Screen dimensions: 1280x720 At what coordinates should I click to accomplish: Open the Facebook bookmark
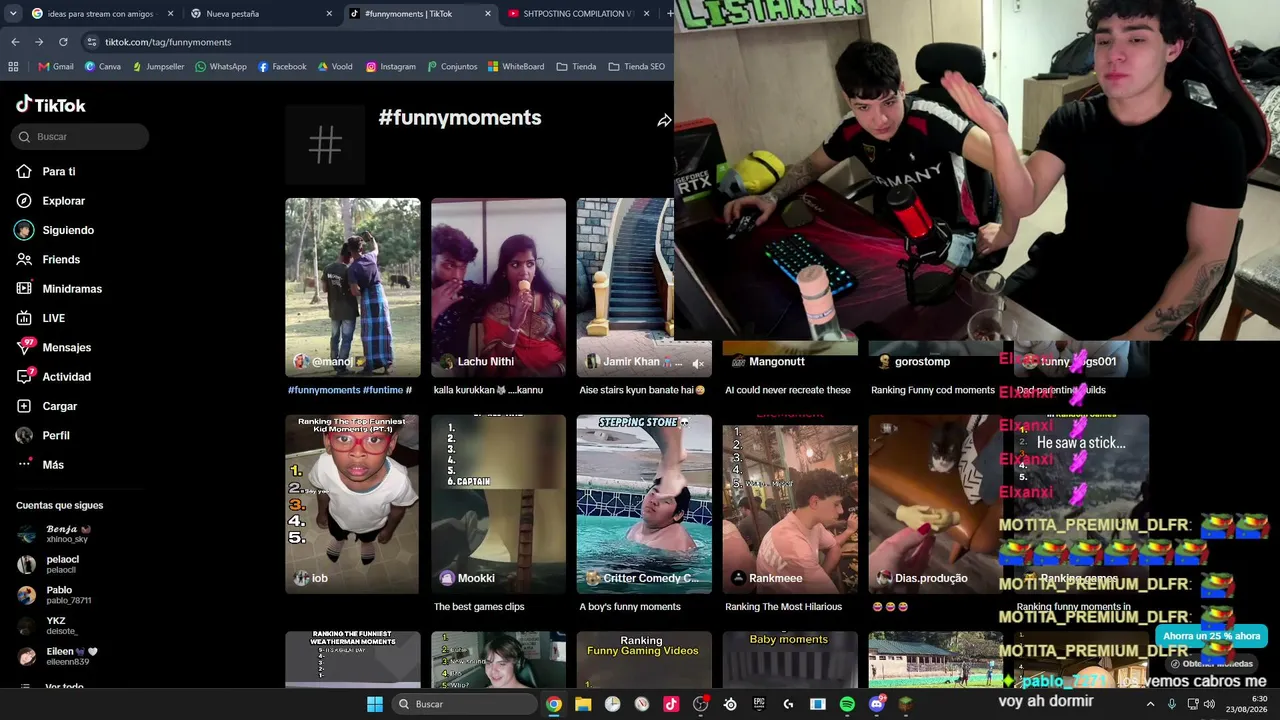282,67
